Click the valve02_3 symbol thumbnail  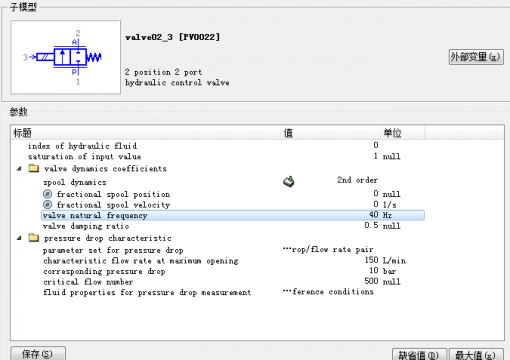65,57
